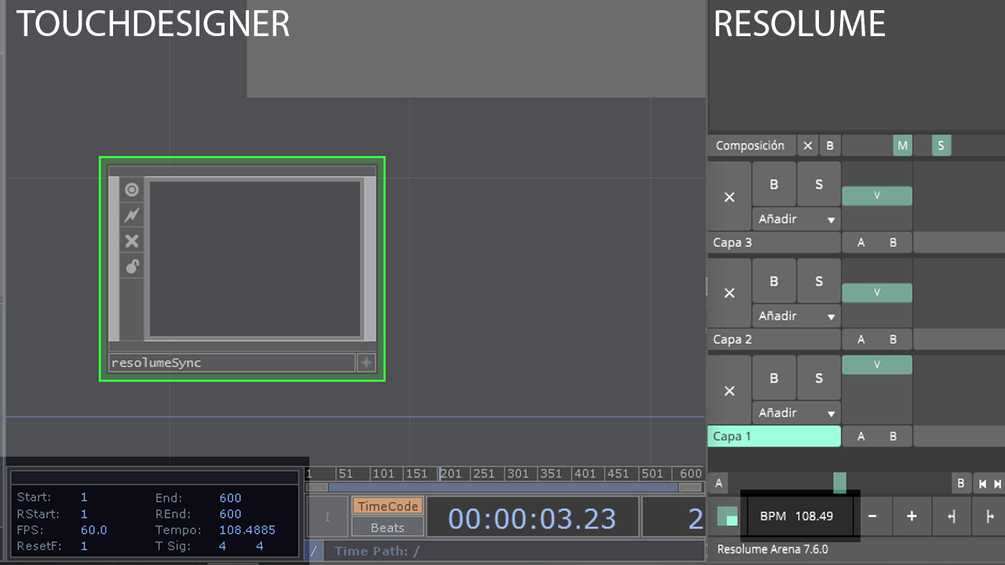Nudge tempo backward in Resolume
Viewport: 1005px width, 565px height.
(x=951, y=516)
